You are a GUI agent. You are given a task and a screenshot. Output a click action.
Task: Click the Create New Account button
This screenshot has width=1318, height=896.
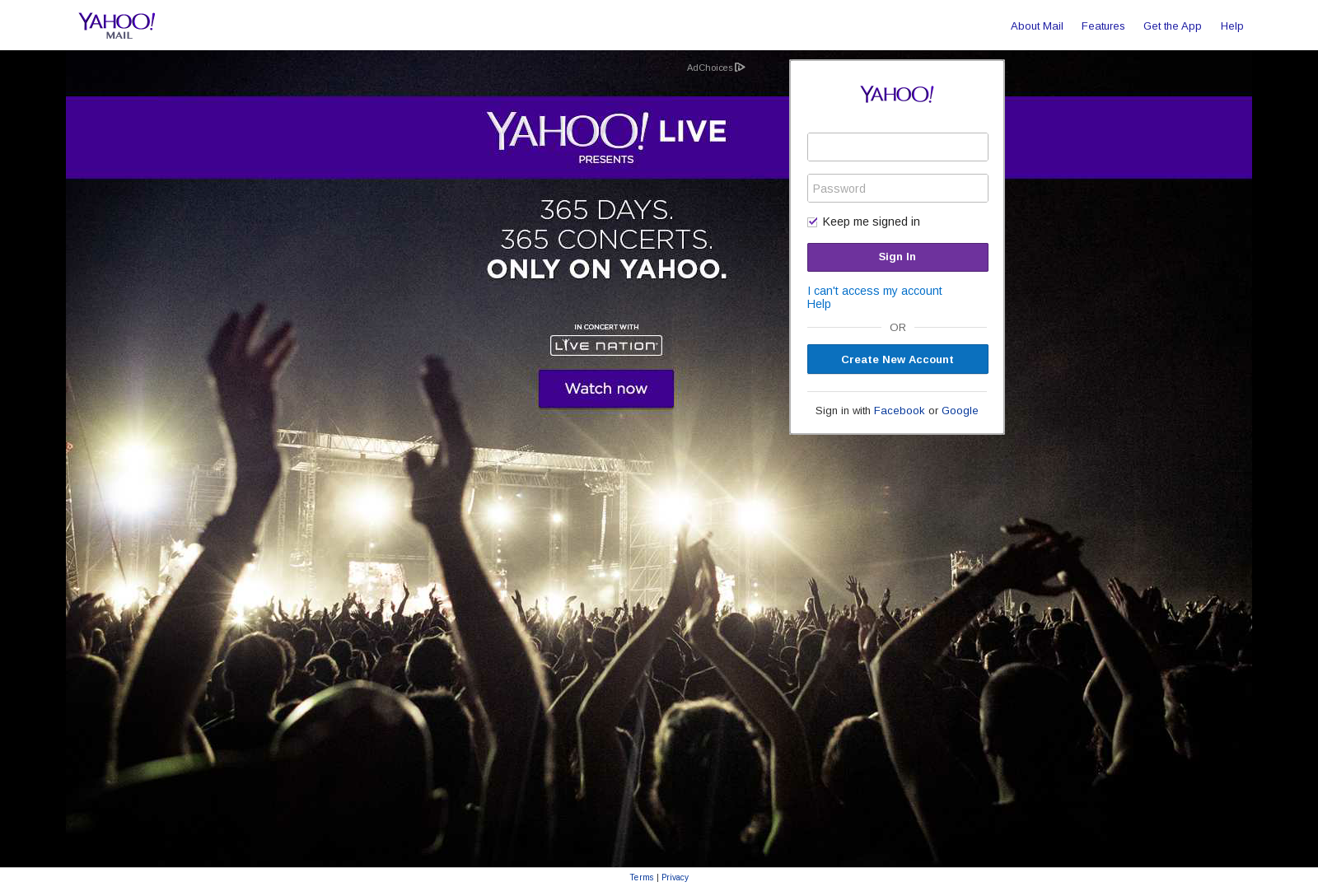point(897,359)
